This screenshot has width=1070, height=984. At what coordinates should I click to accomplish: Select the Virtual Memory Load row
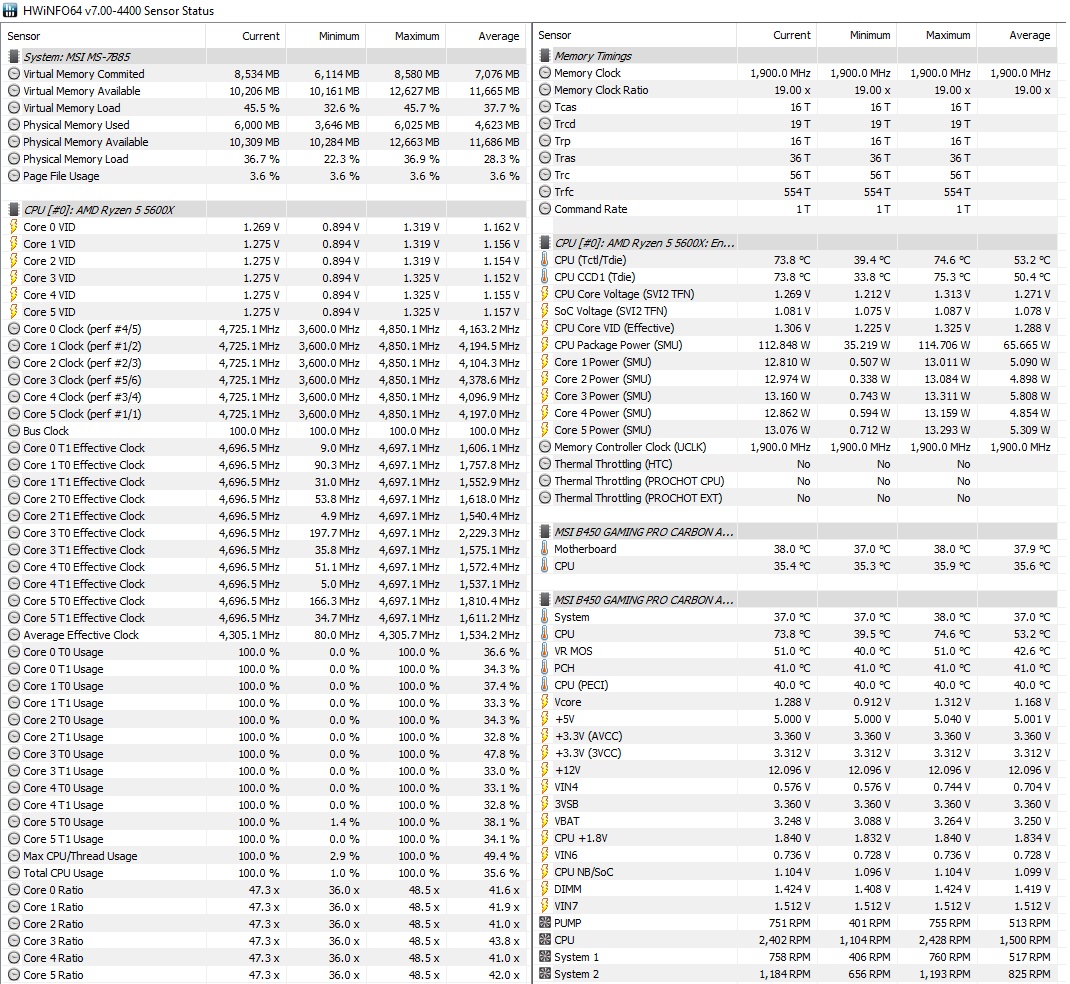tap(265, 108)
